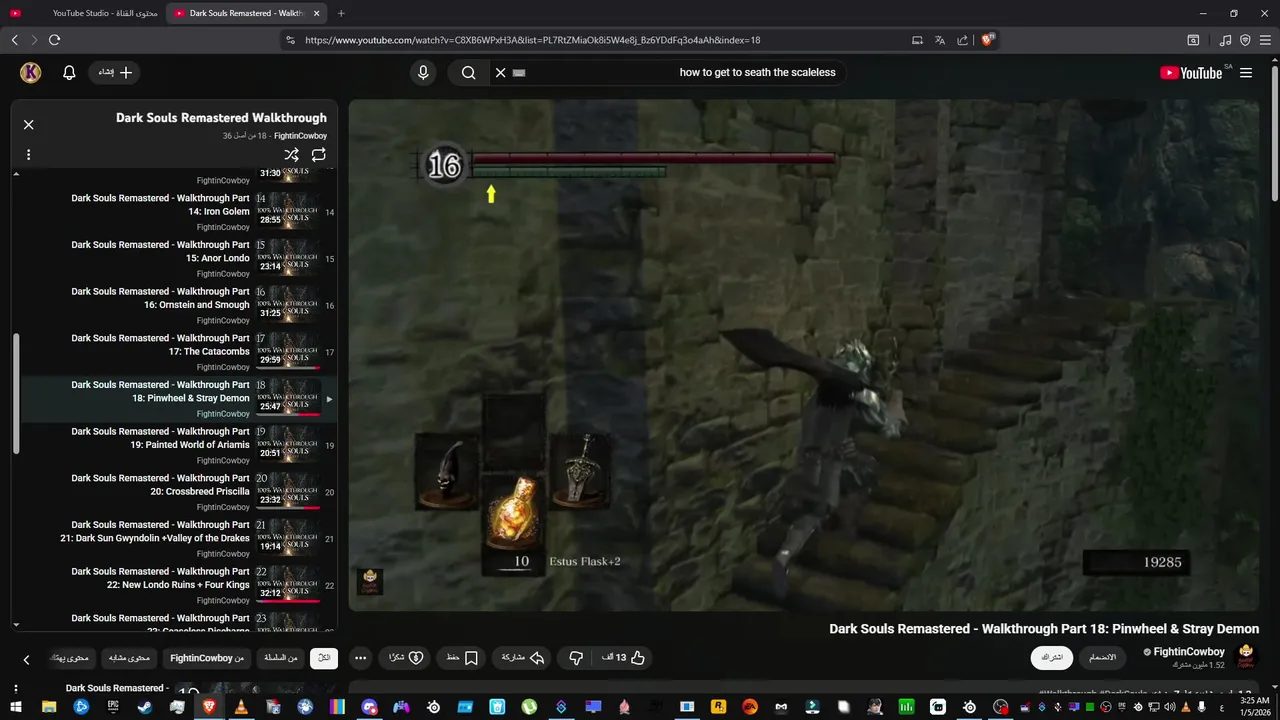Close the Dark Souls Remastered tab
1280x720 pixels.
[x=316, y=13]
